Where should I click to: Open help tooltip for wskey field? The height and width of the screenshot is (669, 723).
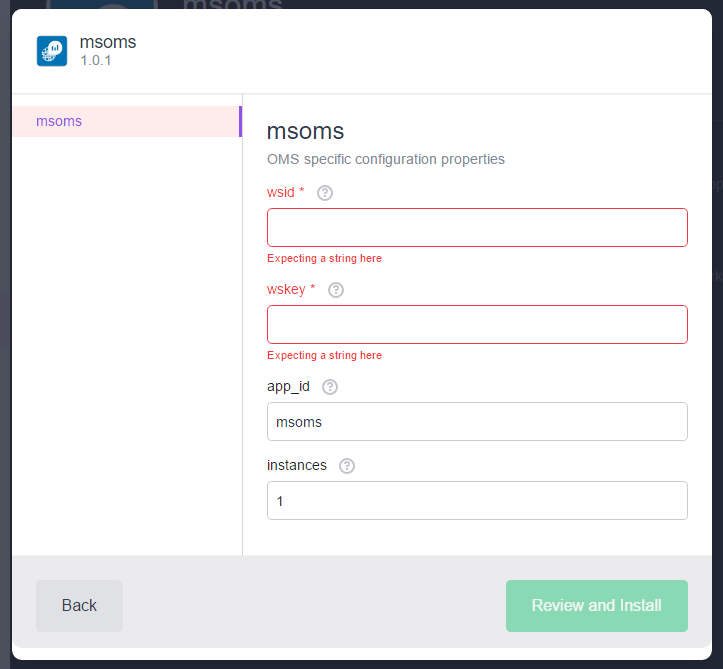click(336, 290)
